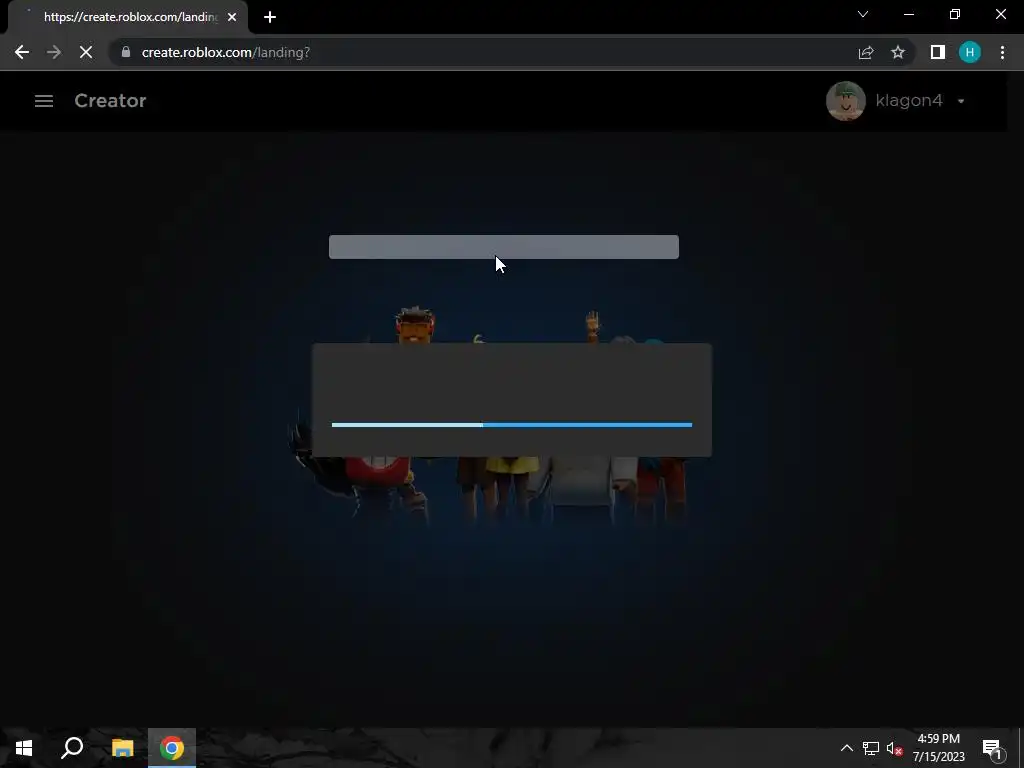Stop loading the page

(x=86, y=52)
